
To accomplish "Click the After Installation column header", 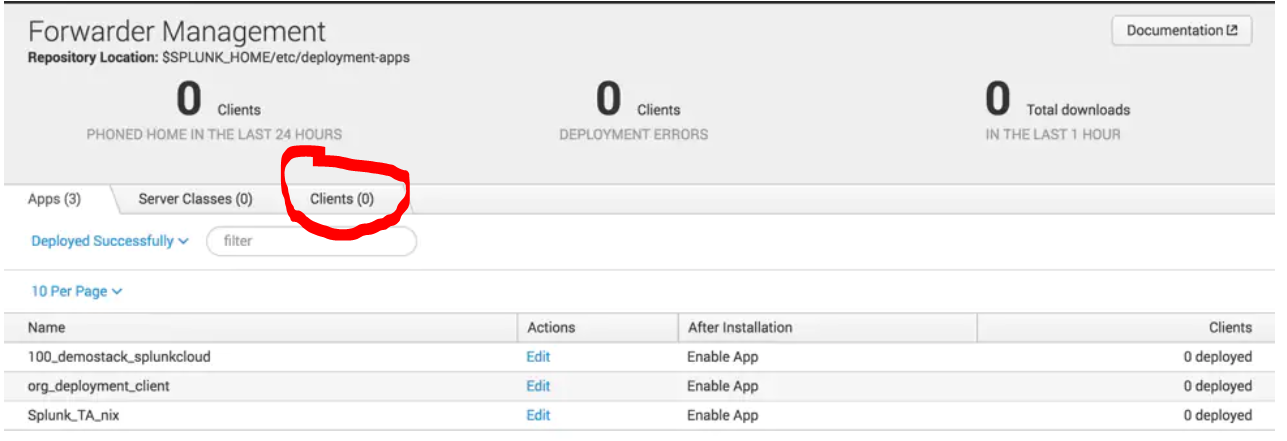I will [x=740, y=327].
